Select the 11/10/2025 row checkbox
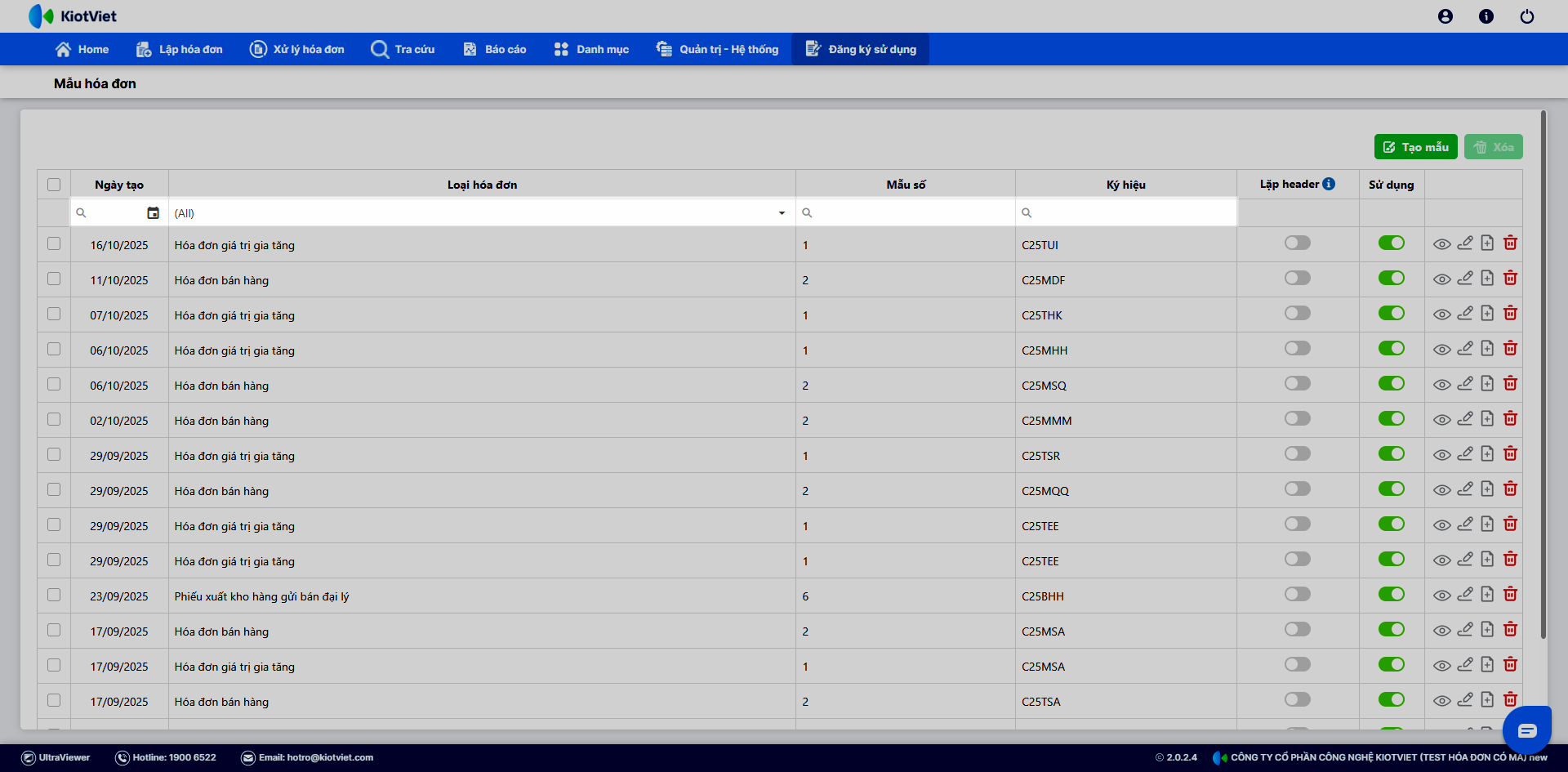 [x=54, y=279]
